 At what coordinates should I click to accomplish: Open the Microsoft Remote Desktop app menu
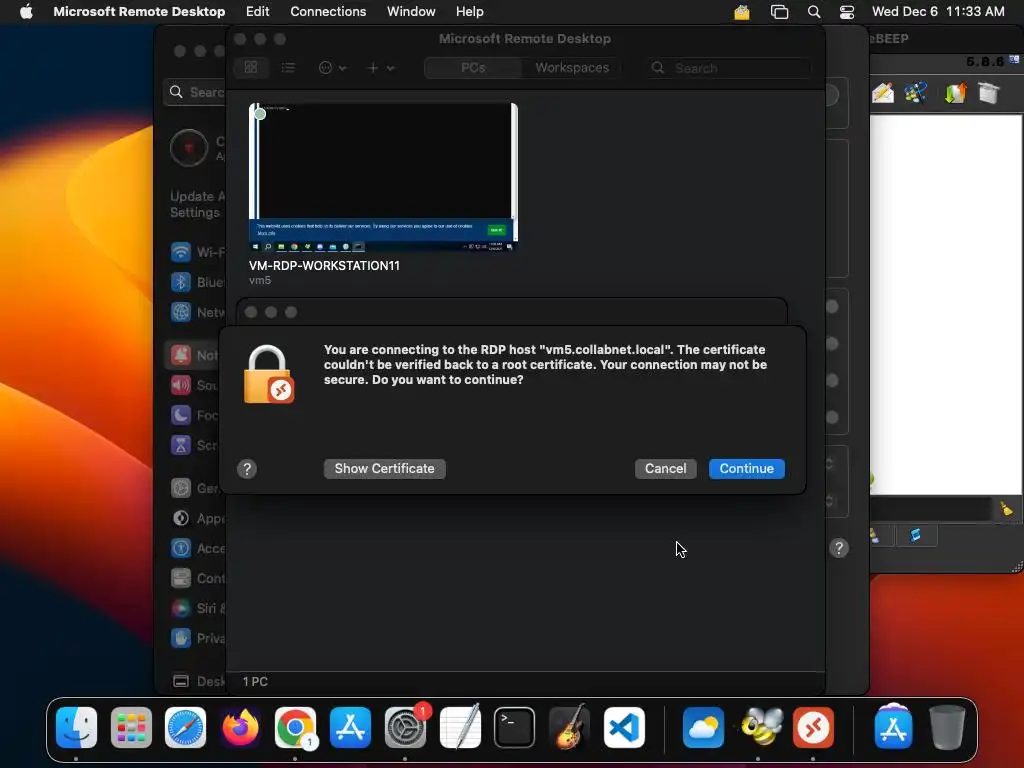click(139, 12)
